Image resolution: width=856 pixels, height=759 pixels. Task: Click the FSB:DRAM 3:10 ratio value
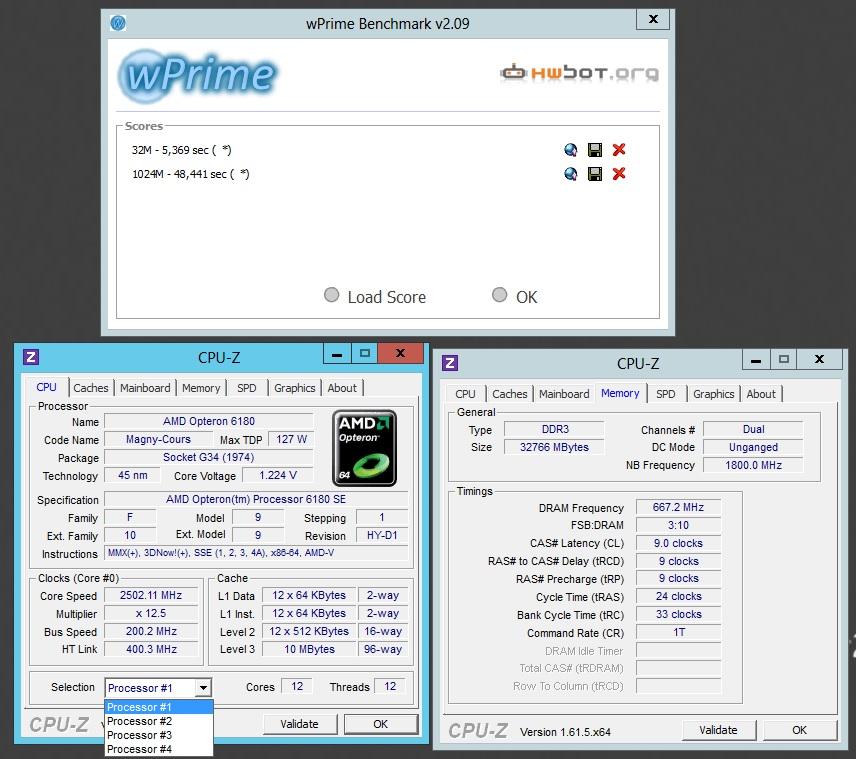[678, 525]
